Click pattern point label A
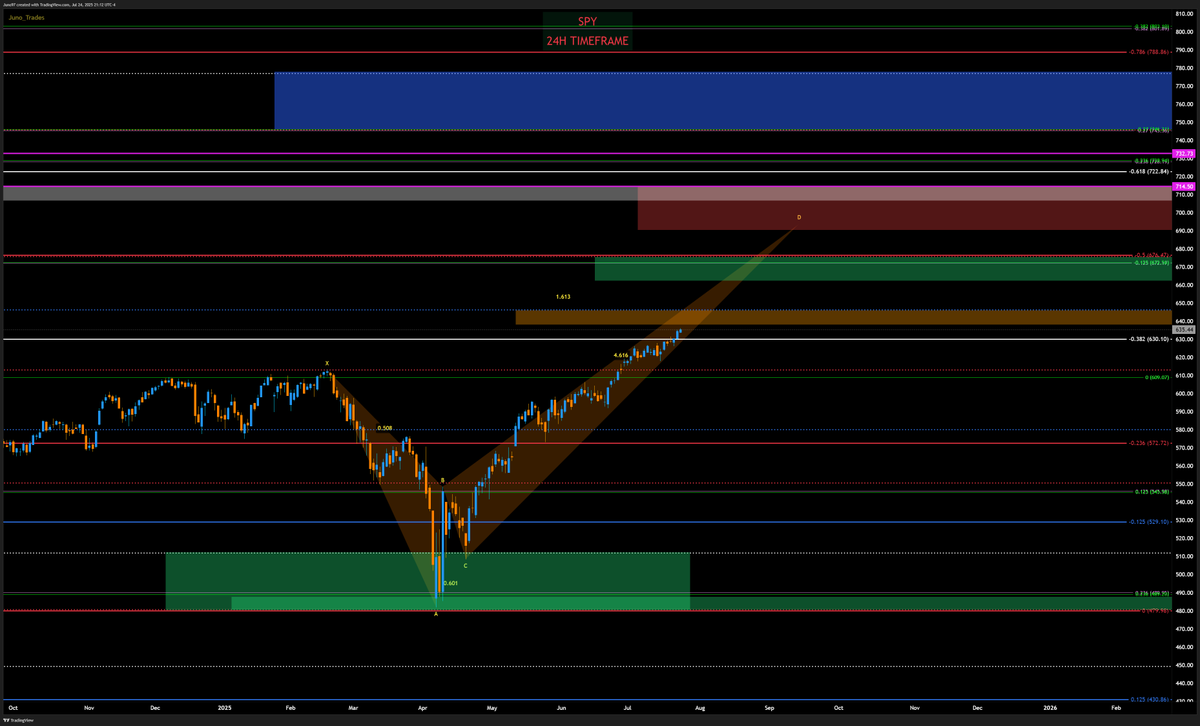The image size is (1200, 726). (436, 614)
